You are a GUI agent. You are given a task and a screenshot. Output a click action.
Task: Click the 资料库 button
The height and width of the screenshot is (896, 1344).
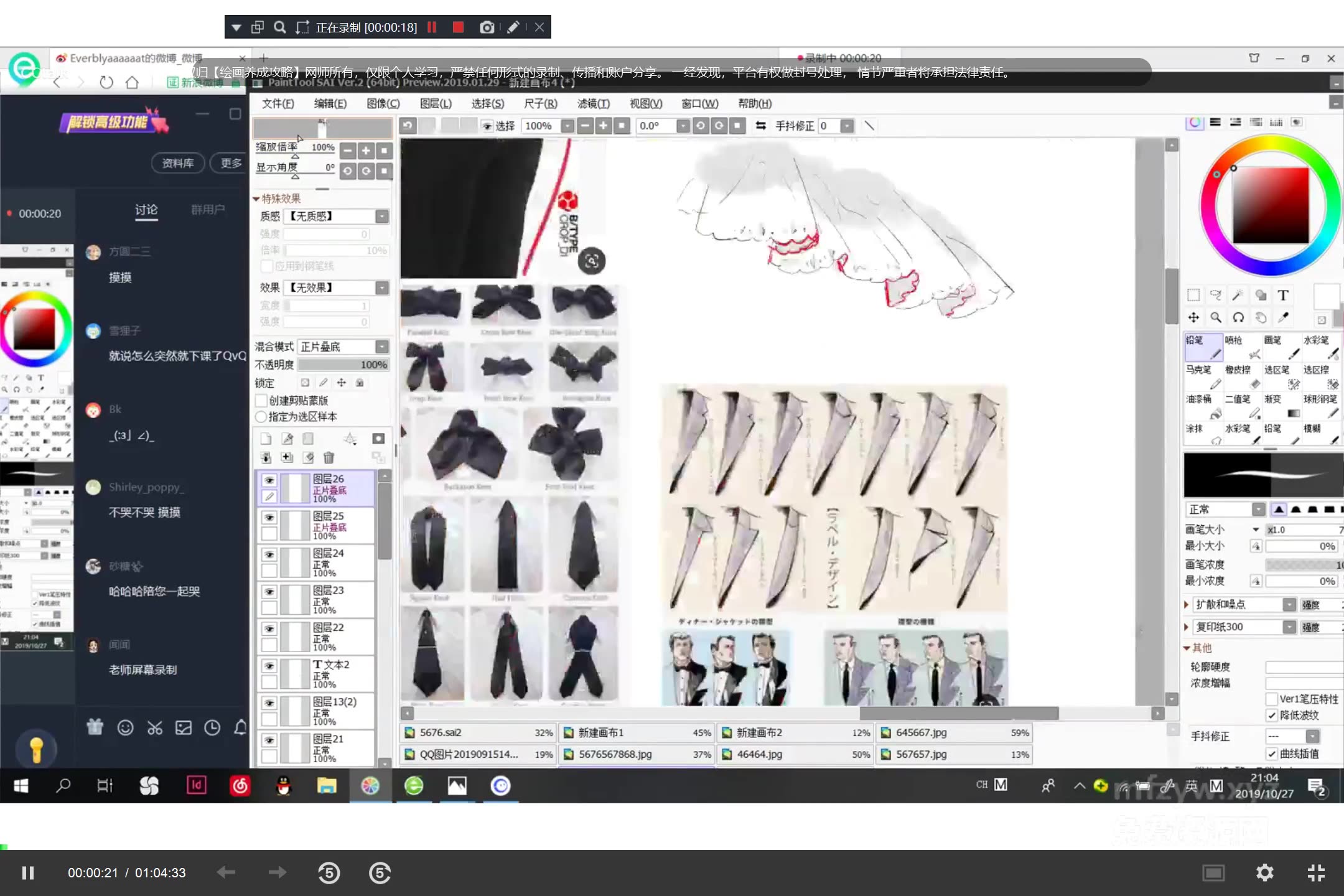pyautogui.click(x=177, y=163)
